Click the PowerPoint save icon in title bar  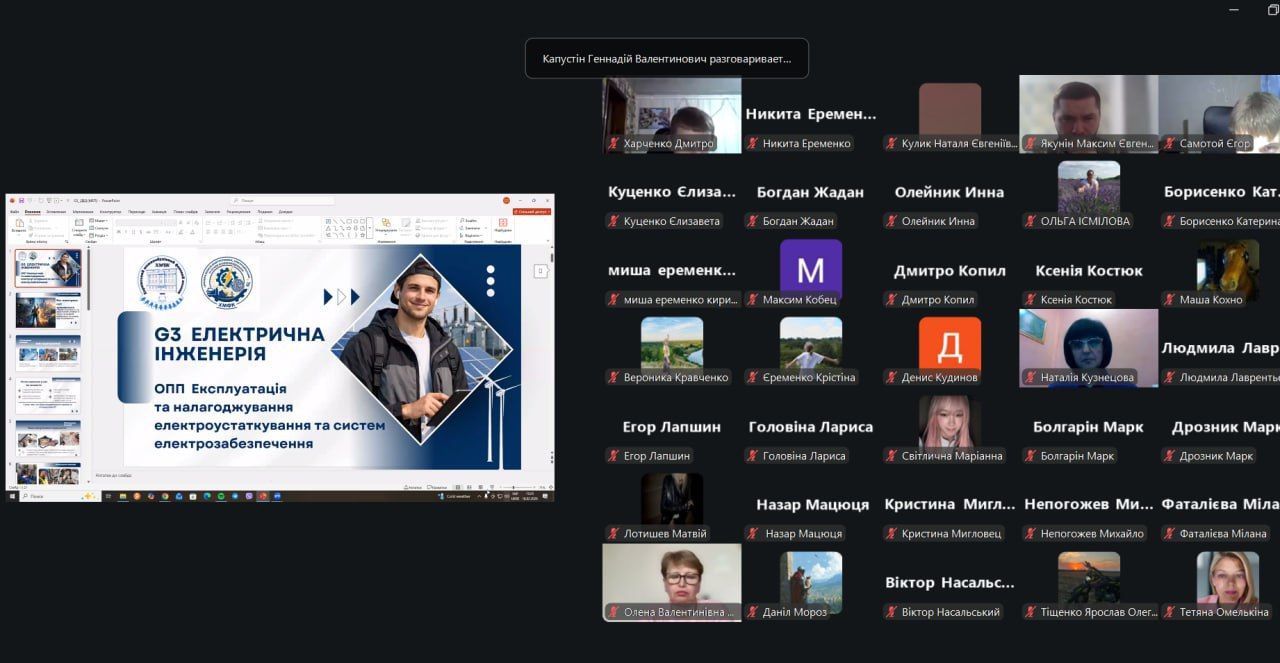(22, 200)
